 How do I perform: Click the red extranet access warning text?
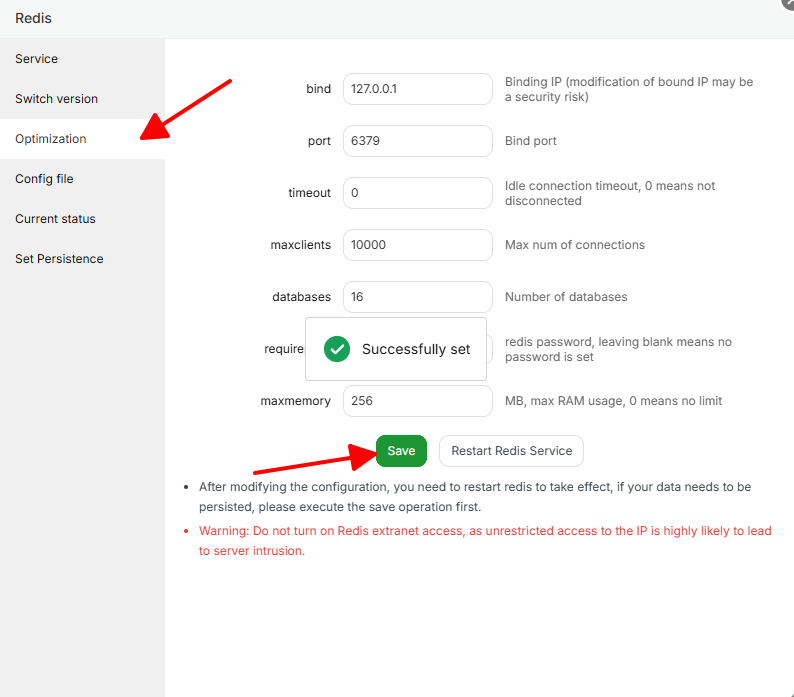pyautogui.click(x=484, y=541)
